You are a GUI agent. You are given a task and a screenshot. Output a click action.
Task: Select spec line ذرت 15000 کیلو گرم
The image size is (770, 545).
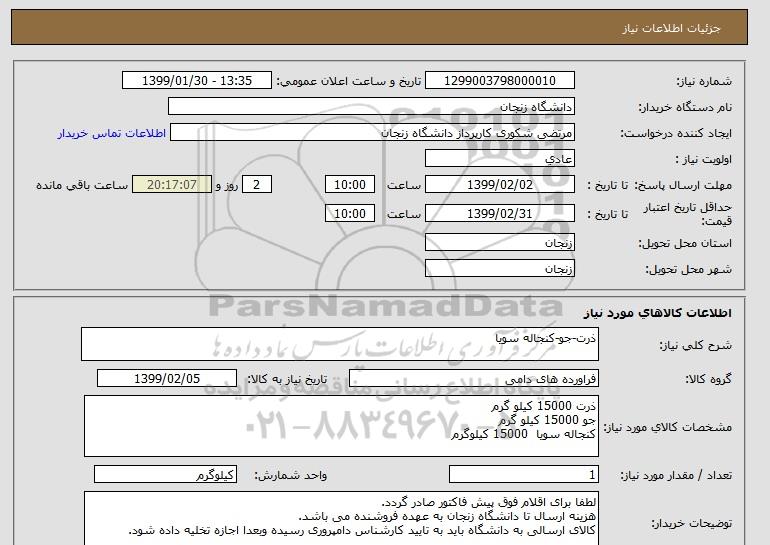tap(544, 406)
